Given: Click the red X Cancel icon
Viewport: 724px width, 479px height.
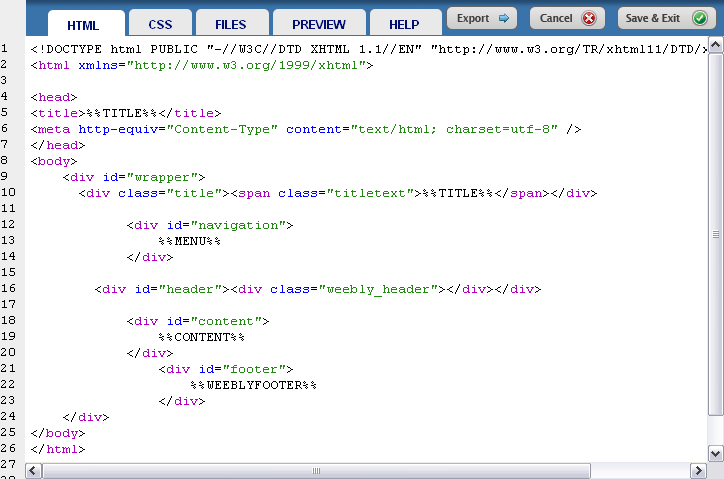Looking at the screenshot, I should coord(588,18).
